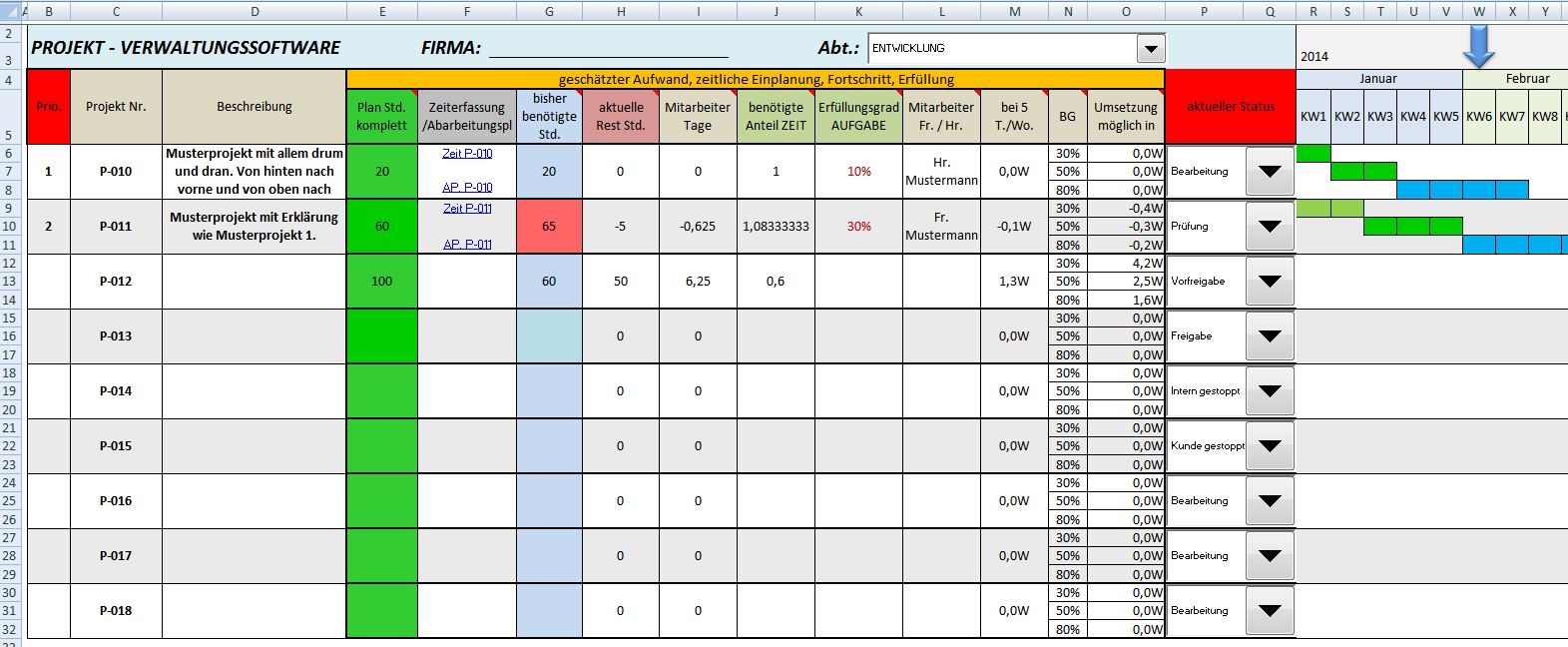This screenshot has height=647, width=1568.
Task: Select green Plan Std. cell showing 60
Action: pyautogui.click(x=382, y=227)
